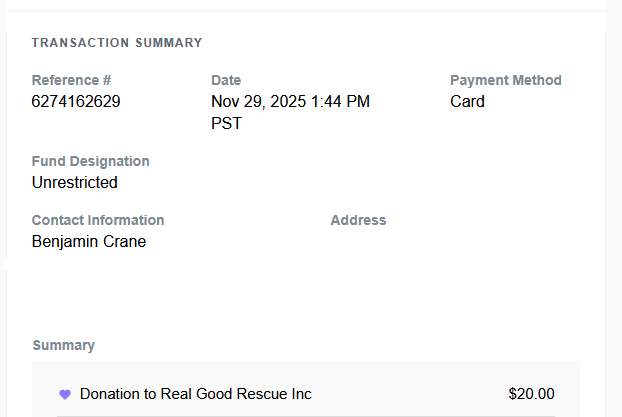Click the last name Crane

pyautogui.click(x=125, y=241)
